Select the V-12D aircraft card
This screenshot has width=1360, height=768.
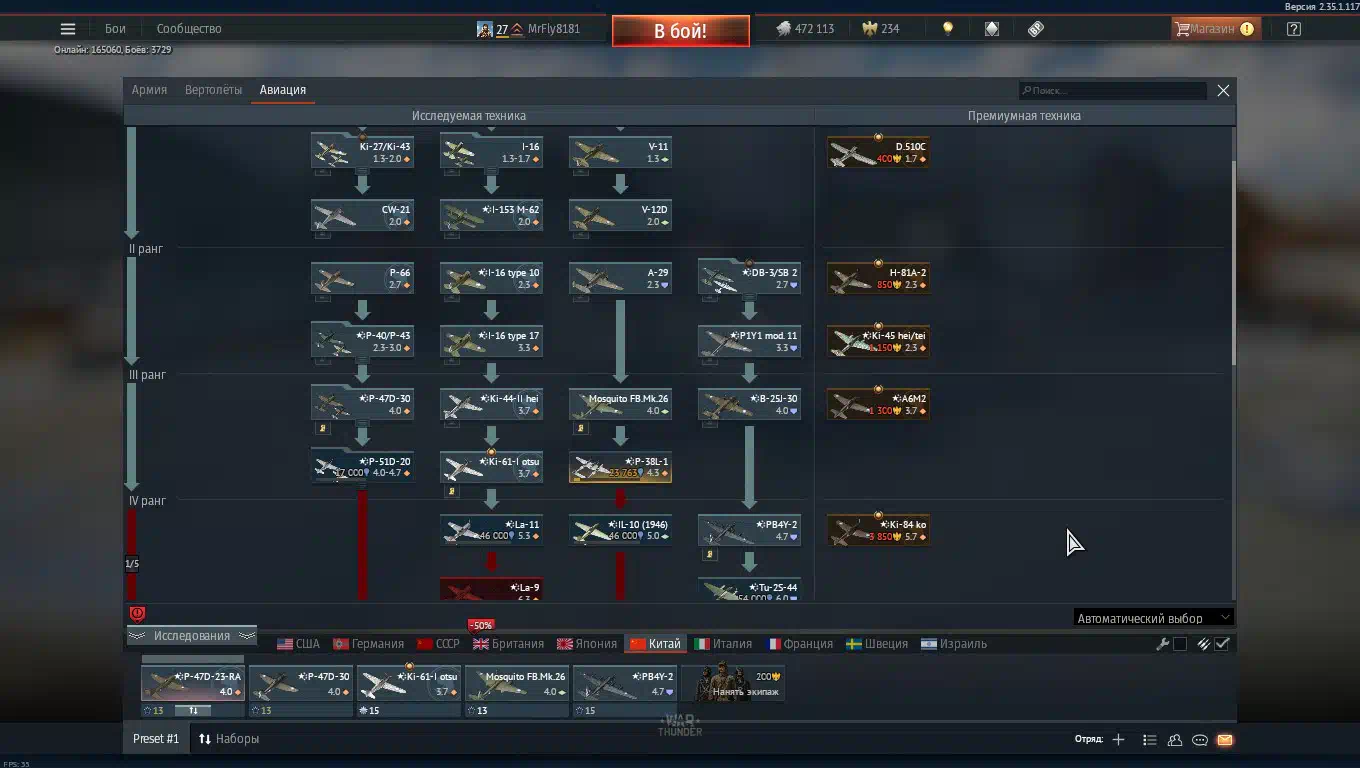tap(620, 215)
